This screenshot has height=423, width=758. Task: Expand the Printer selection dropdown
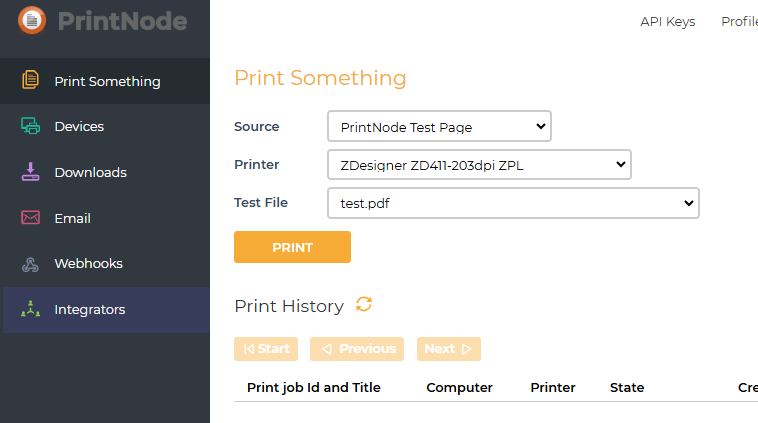(x=479, y=165)
